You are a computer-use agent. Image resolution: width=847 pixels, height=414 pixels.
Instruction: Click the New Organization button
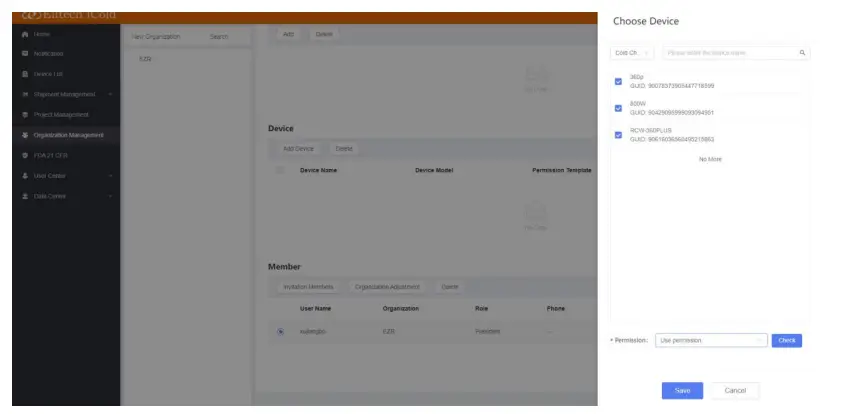tap(156, 37)
